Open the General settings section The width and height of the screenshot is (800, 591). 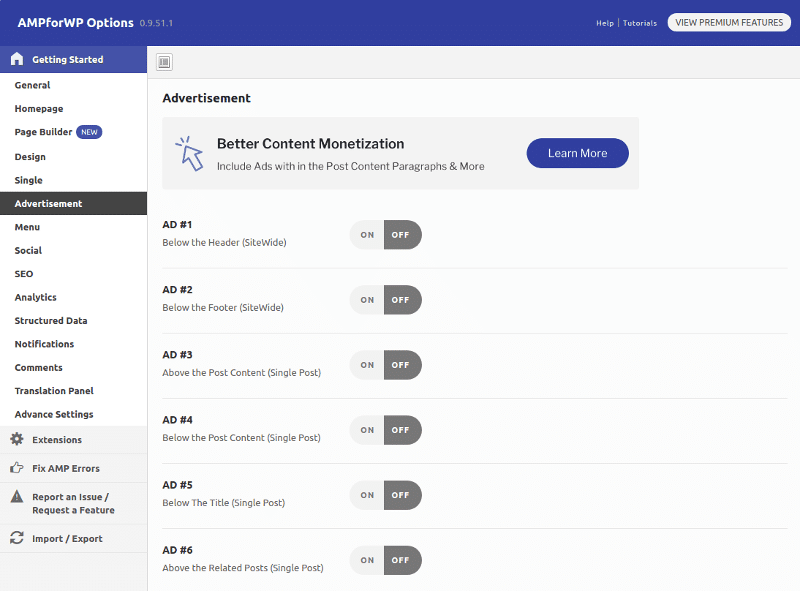73,85
